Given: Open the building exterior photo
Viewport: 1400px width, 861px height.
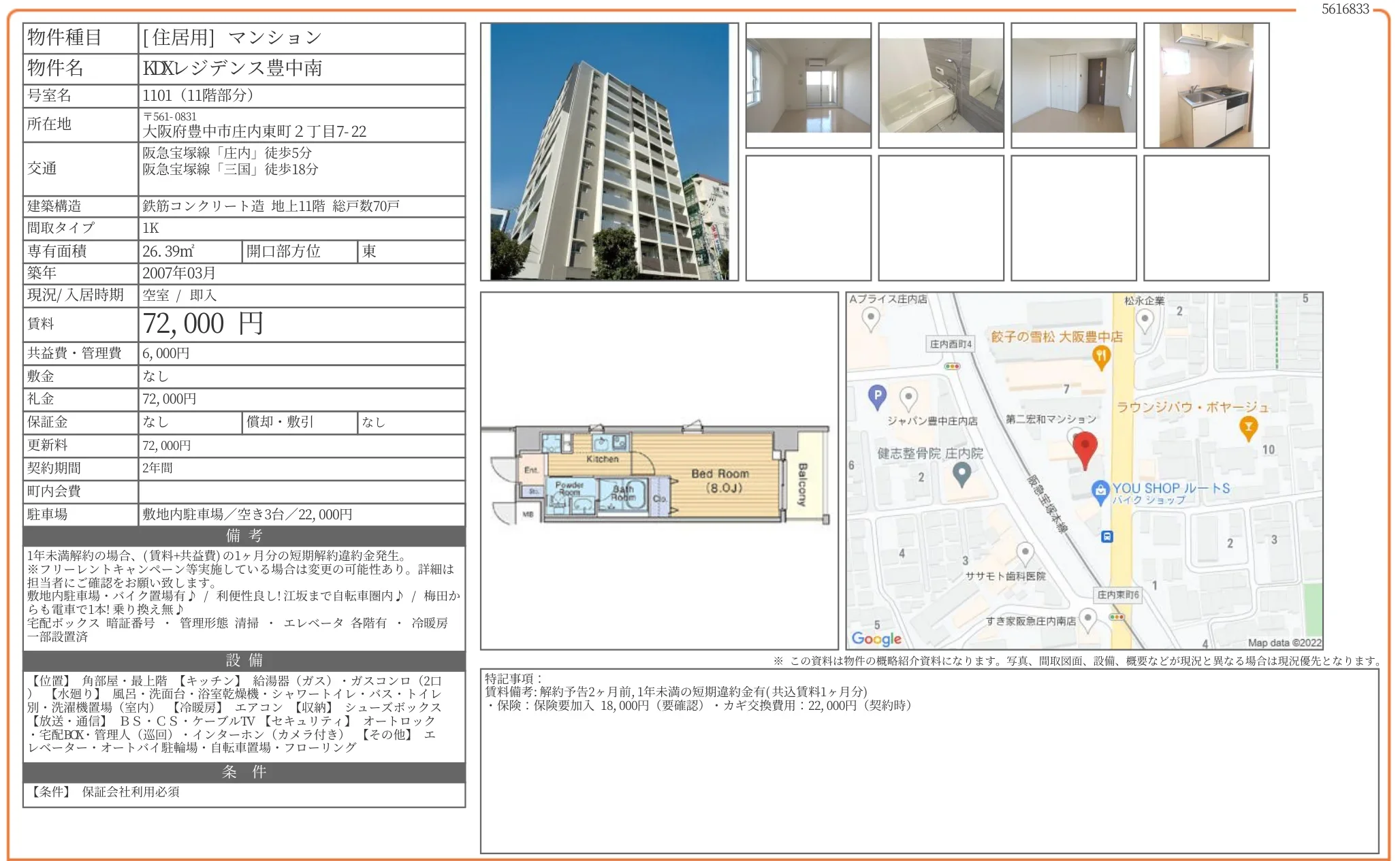Looking at the screenshot, I should click(x=609, y=151).
